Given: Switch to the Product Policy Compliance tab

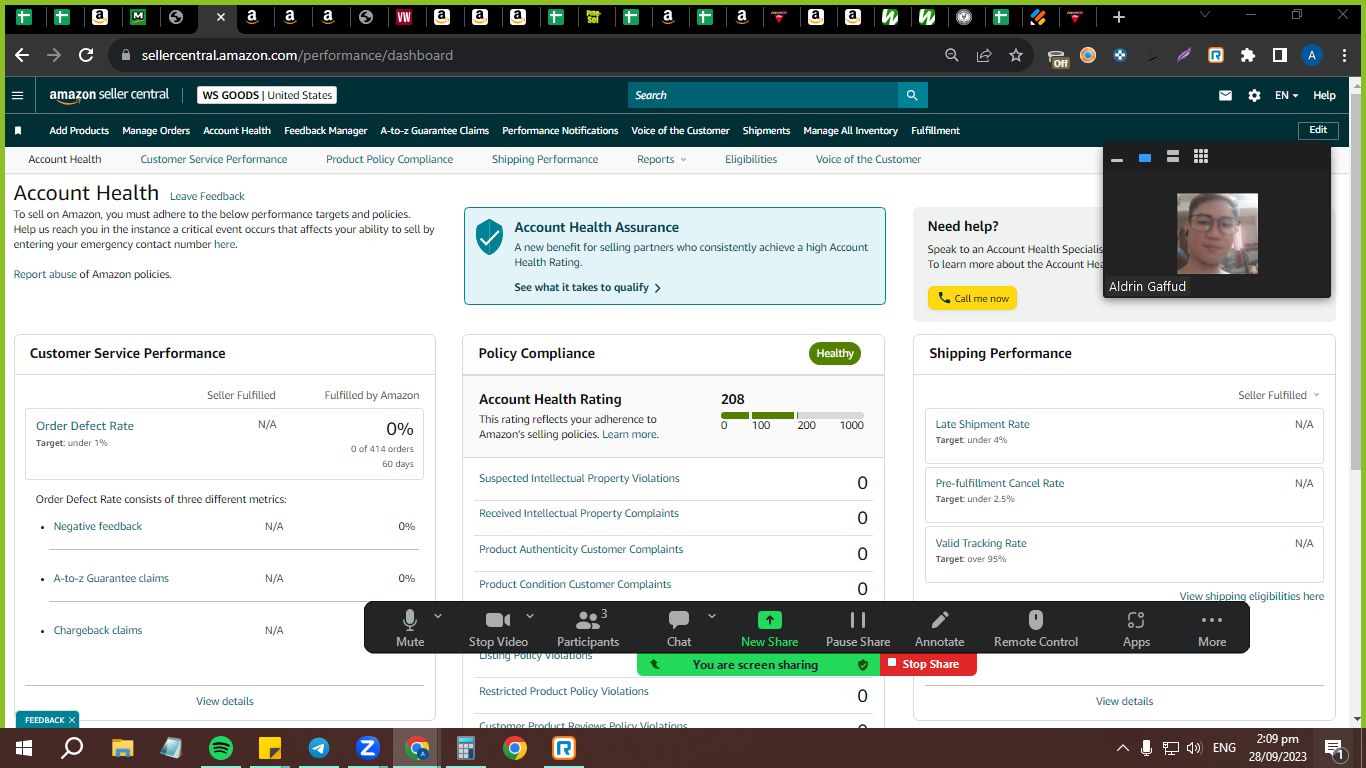Looking at the screenshot, I should tap(390, 159).
